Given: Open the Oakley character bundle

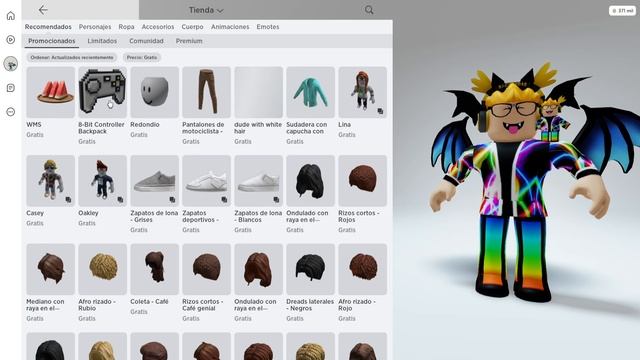Looking at the screenshot, I should (x=102, y=181).
